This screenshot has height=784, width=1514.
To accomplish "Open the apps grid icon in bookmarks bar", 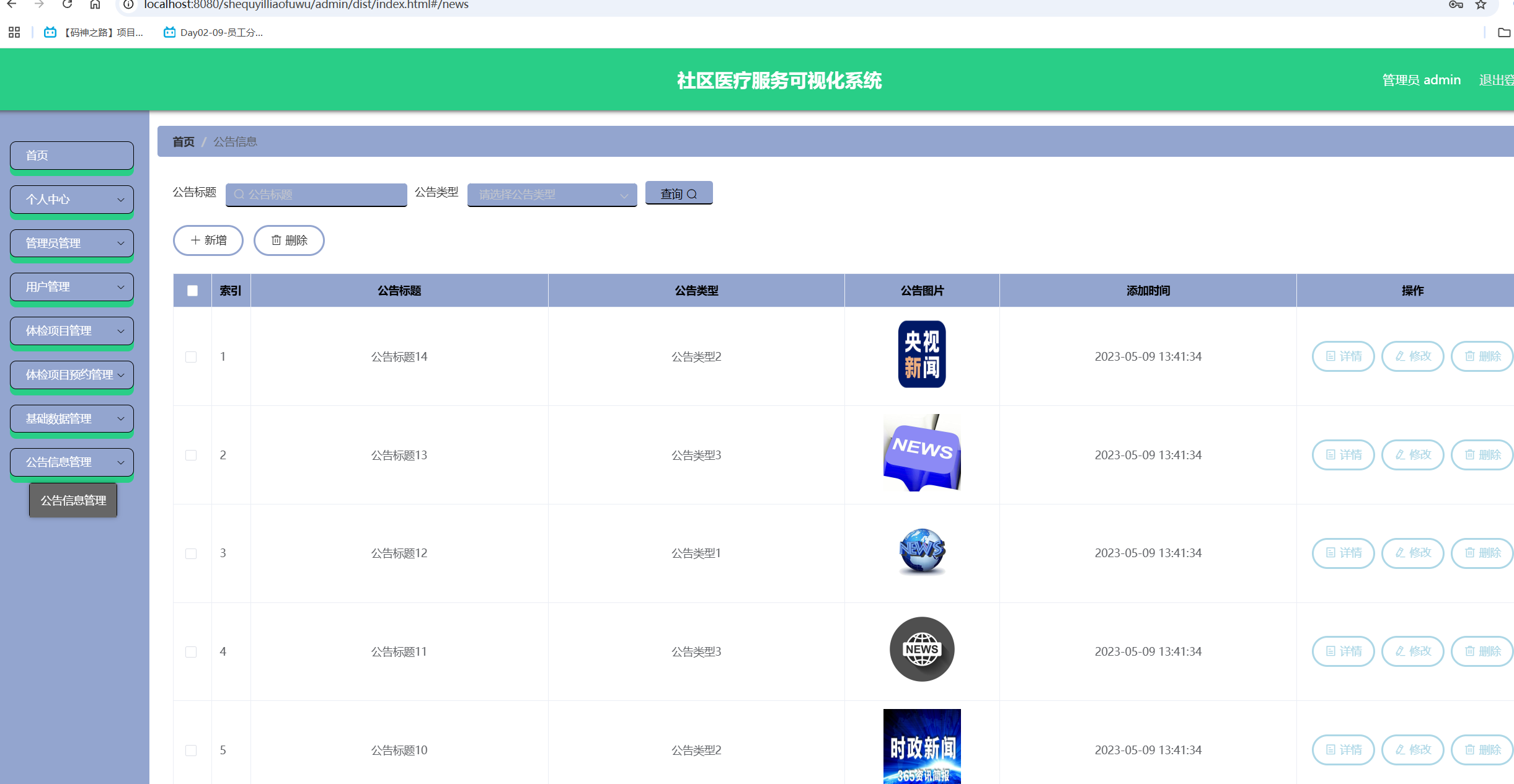I will (x=14, y=32).
